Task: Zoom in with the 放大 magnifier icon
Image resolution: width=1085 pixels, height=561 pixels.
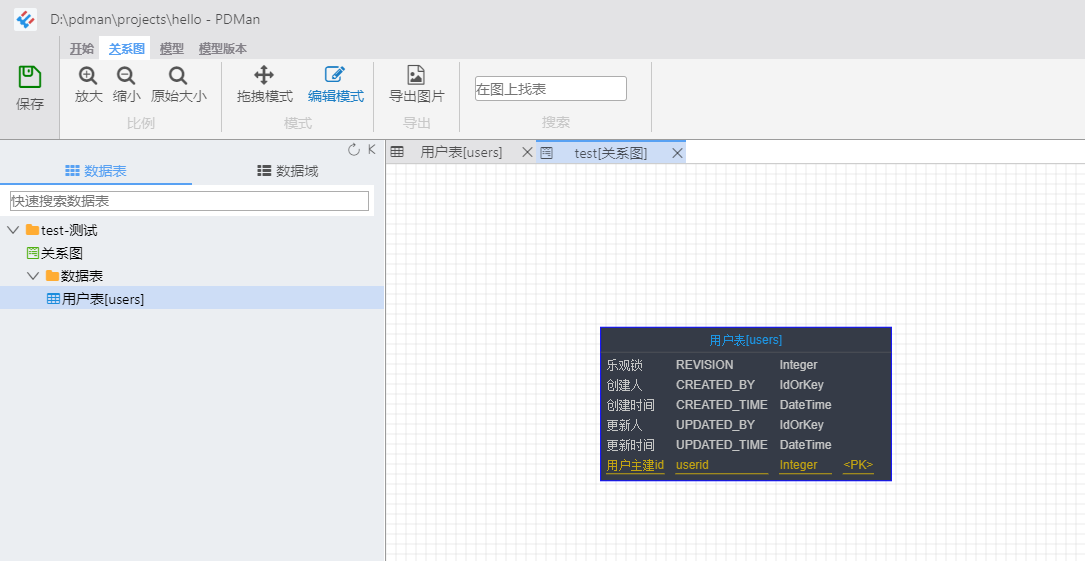Action: point(88,75)
